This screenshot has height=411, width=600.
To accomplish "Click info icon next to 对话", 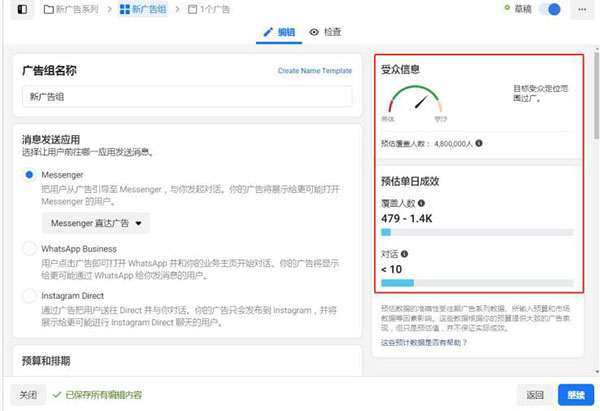I will click(406, 255).
